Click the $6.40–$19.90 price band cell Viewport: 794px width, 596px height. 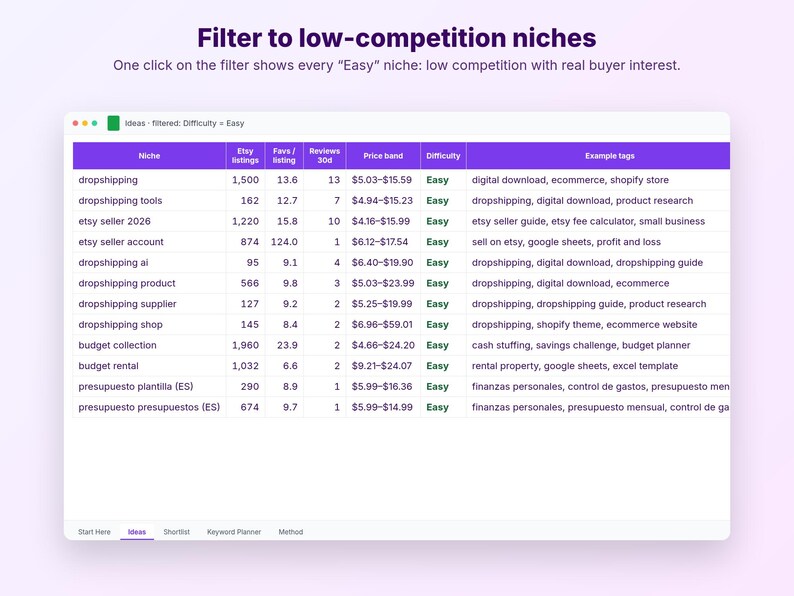[x=383, y=263]
